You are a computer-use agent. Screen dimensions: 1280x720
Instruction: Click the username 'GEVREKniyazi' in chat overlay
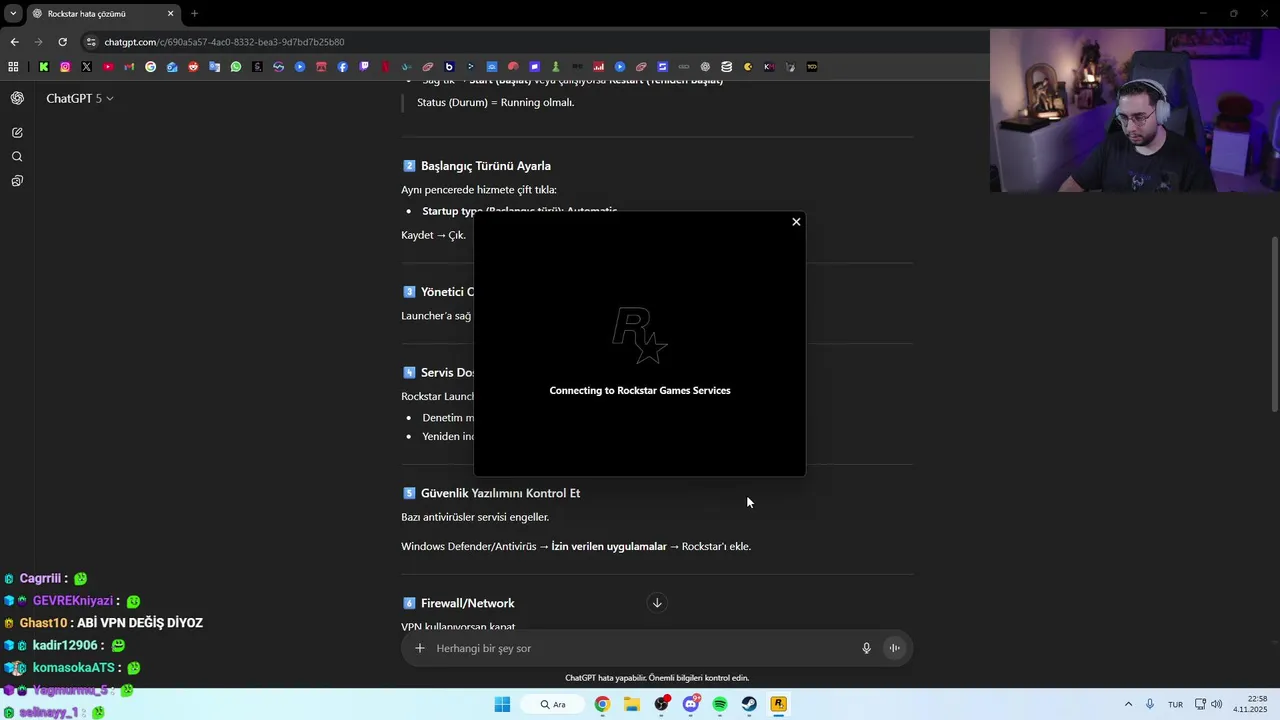click(73, 601)
